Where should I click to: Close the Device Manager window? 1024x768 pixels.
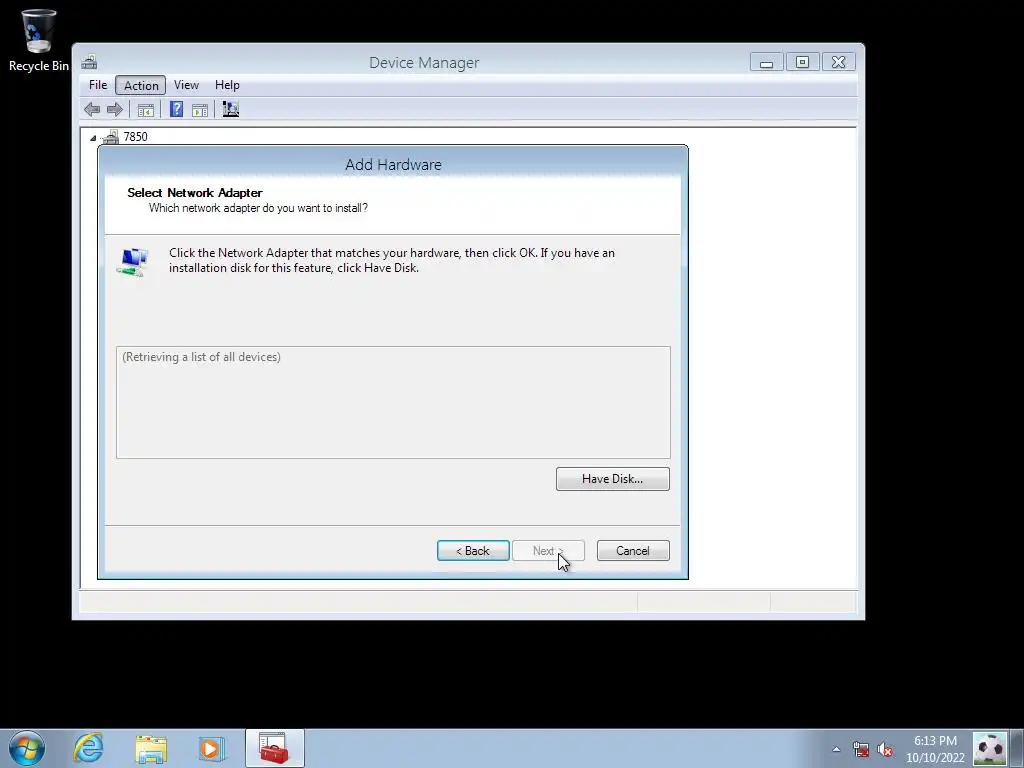coord(839,62)
